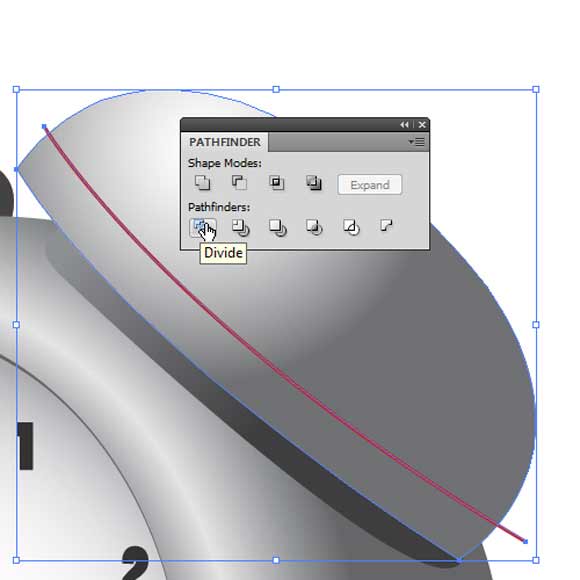This screenshot has height=580, width=580.
Task: Click the bottom-center bounding box handle
Action: coord(276,560)
